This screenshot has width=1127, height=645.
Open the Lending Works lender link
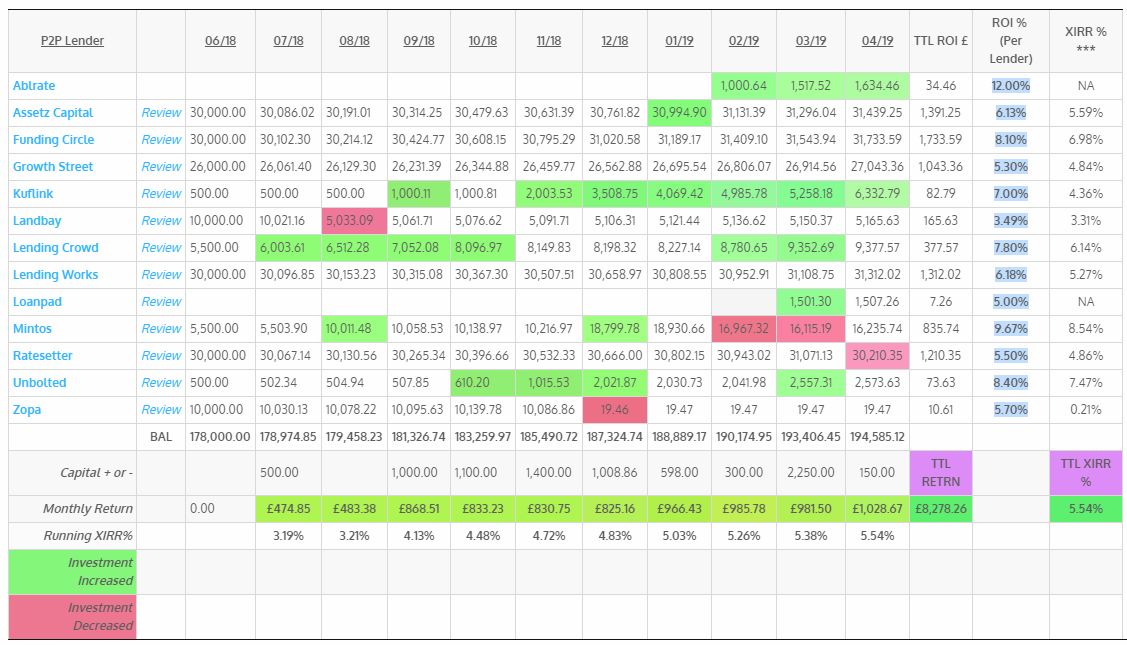point(55,275)
